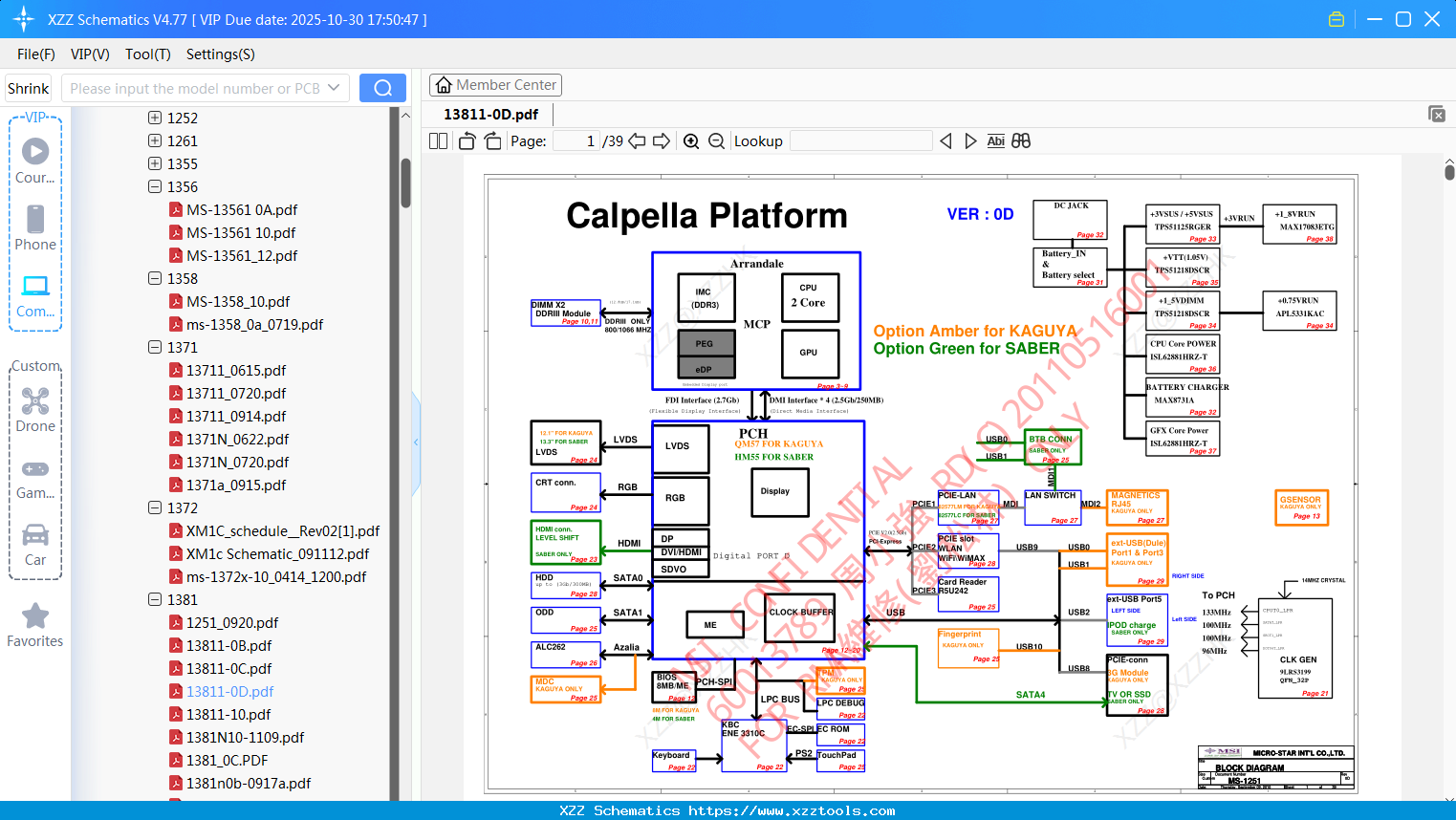
Task: Open XM1c Schematic_091112.pdf file
Action: click(277, 553)
